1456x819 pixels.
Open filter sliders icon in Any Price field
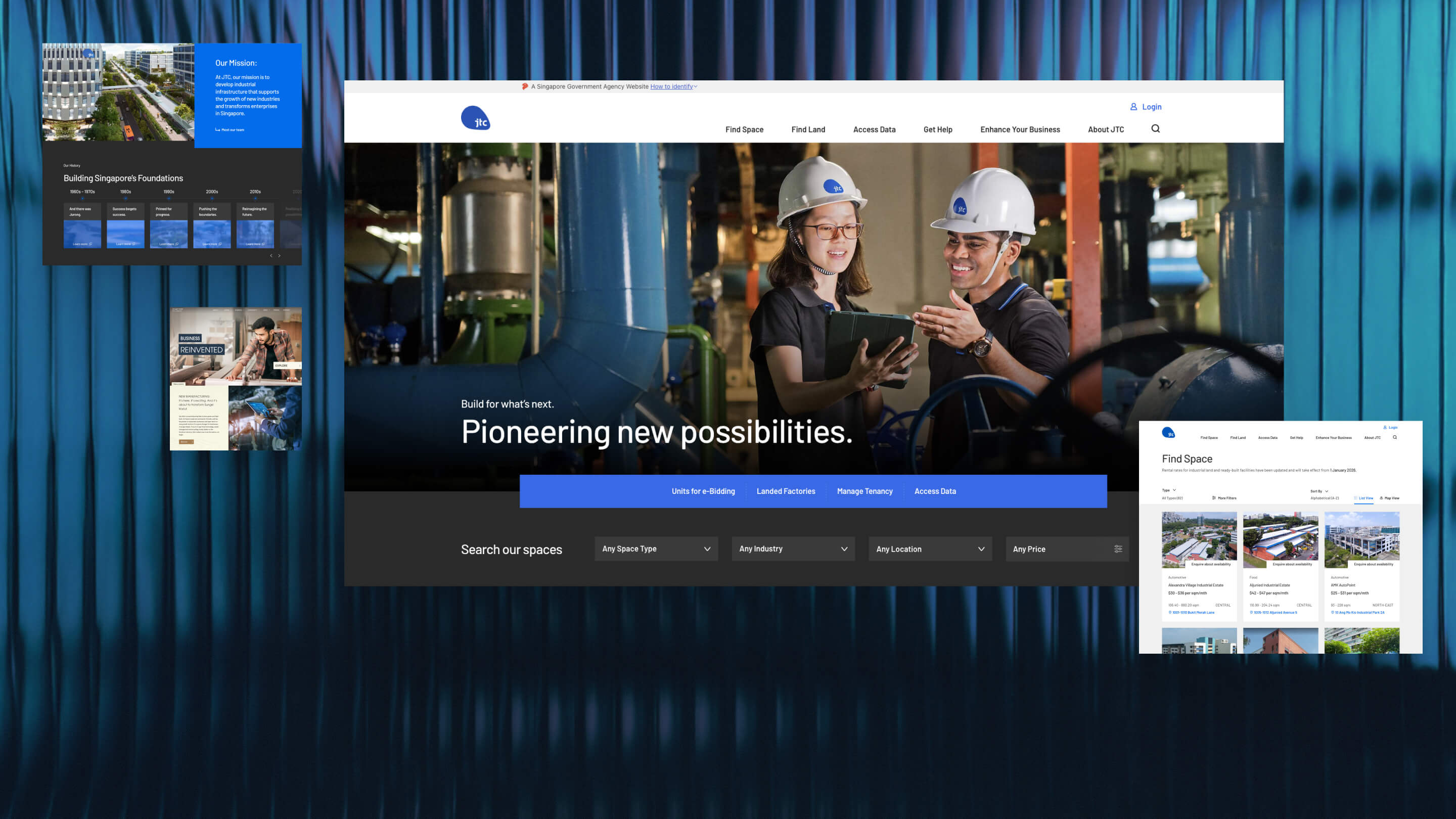pos(1117,549)
